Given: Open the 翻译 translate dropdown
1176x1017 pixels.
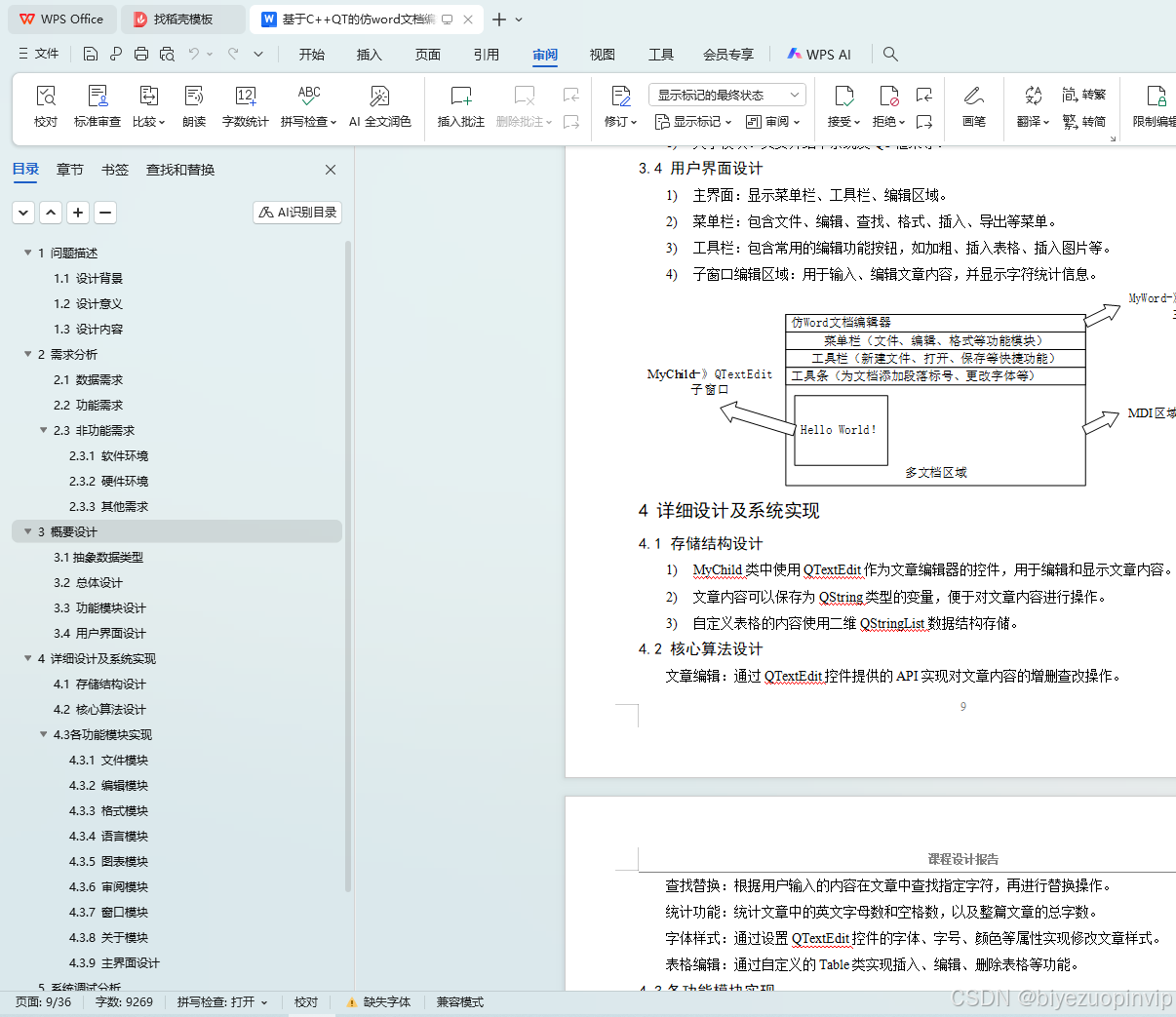Looking at the screenshot, I should 1034,122.
